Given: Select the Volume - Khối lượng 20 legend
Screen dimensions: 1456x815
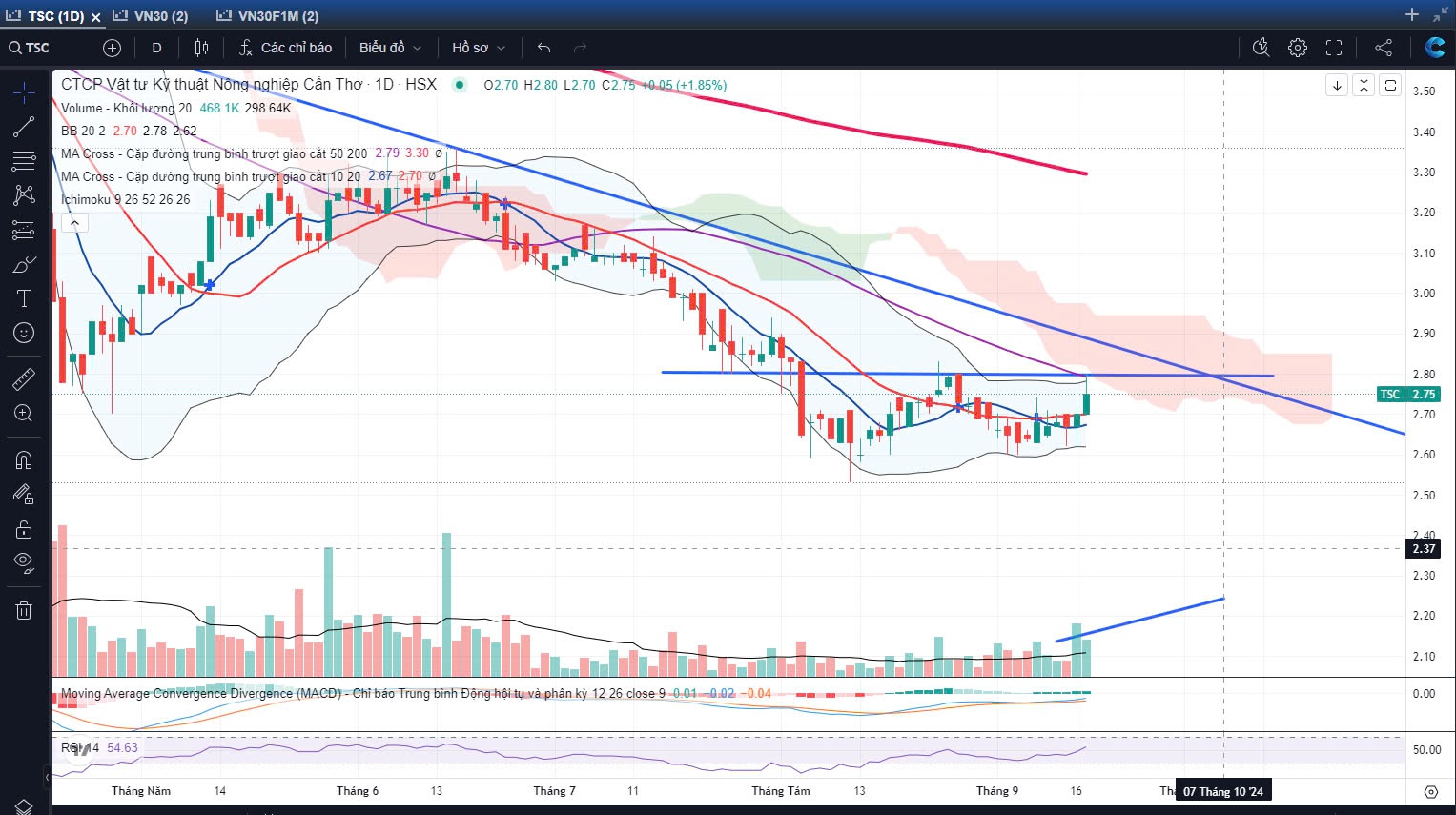Looking at the screenshot, I should click(126, 108).
